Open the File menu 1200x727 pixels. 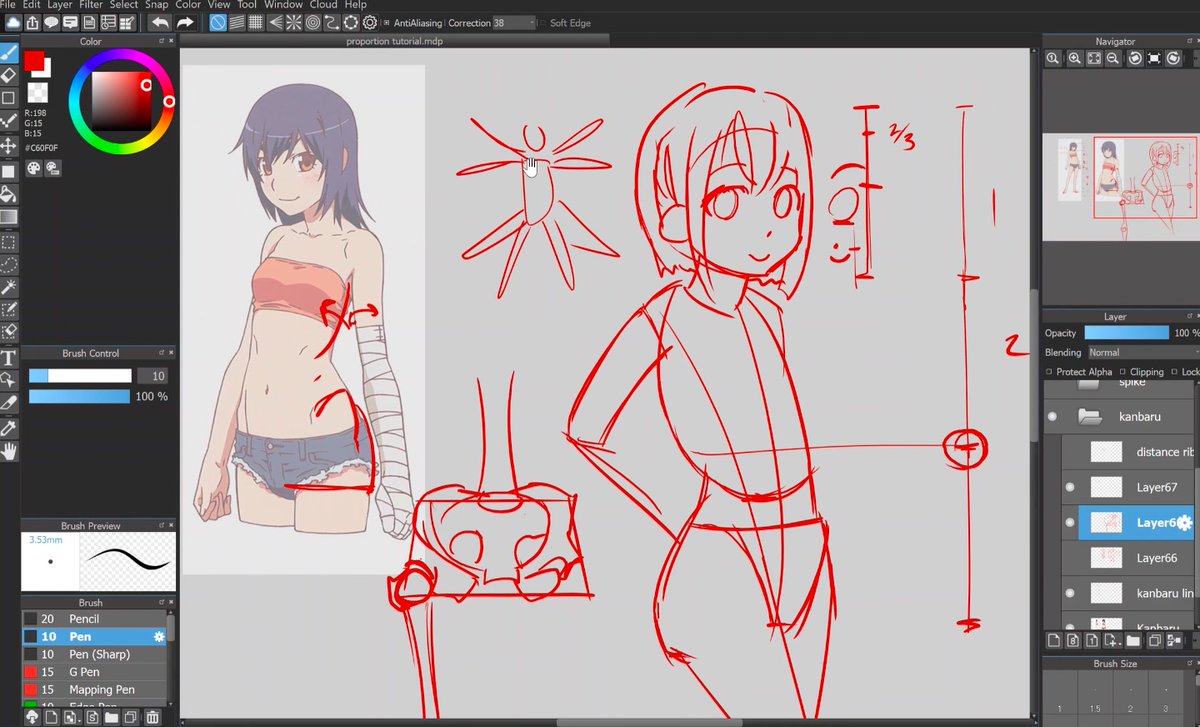tap(8, 5)
